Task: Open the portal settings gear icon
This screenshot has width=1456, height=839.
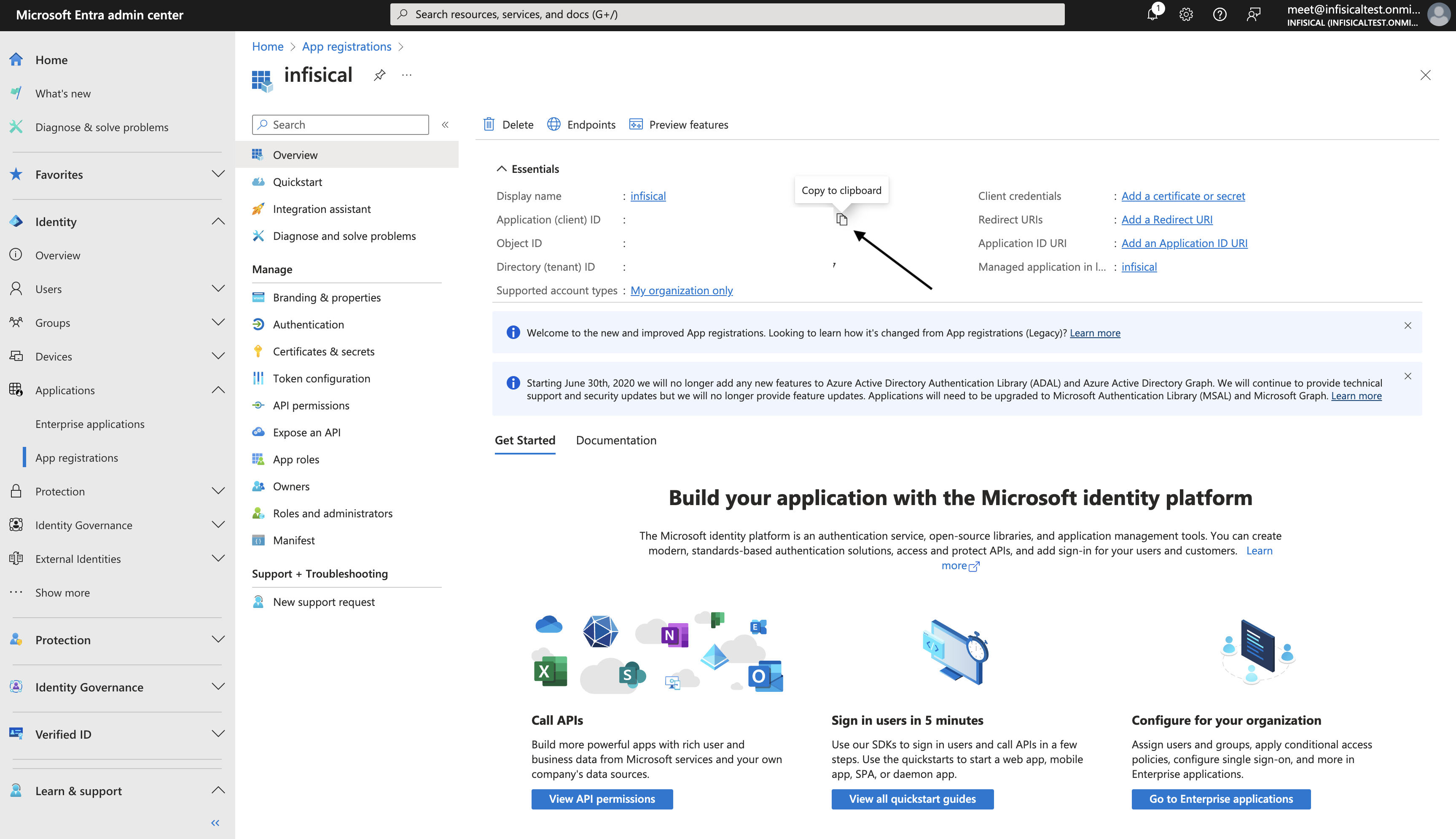Action: coord(1186,14)
